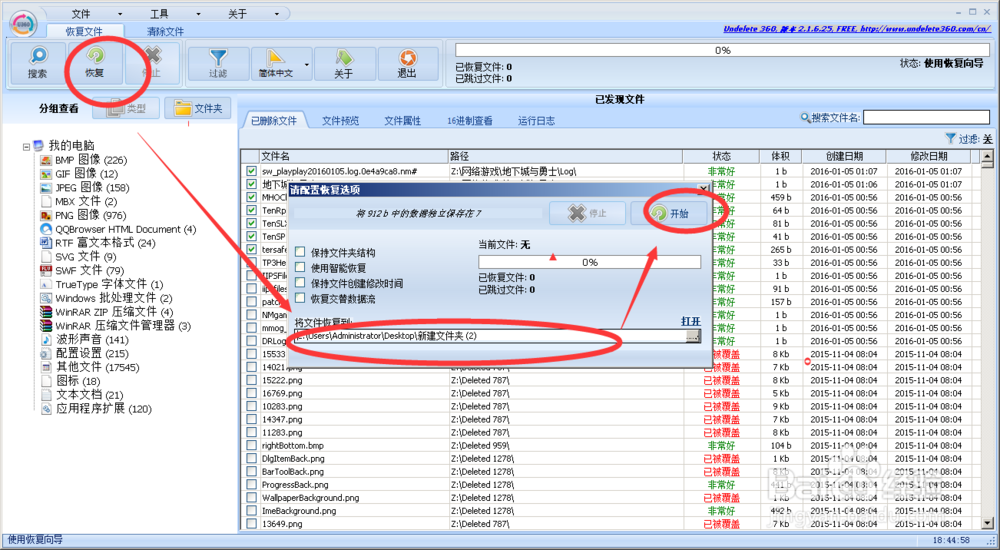Click the Search (搜索) toolbar button
Viewport: 1000px width, 550px height.
click(x=38, y=63)
